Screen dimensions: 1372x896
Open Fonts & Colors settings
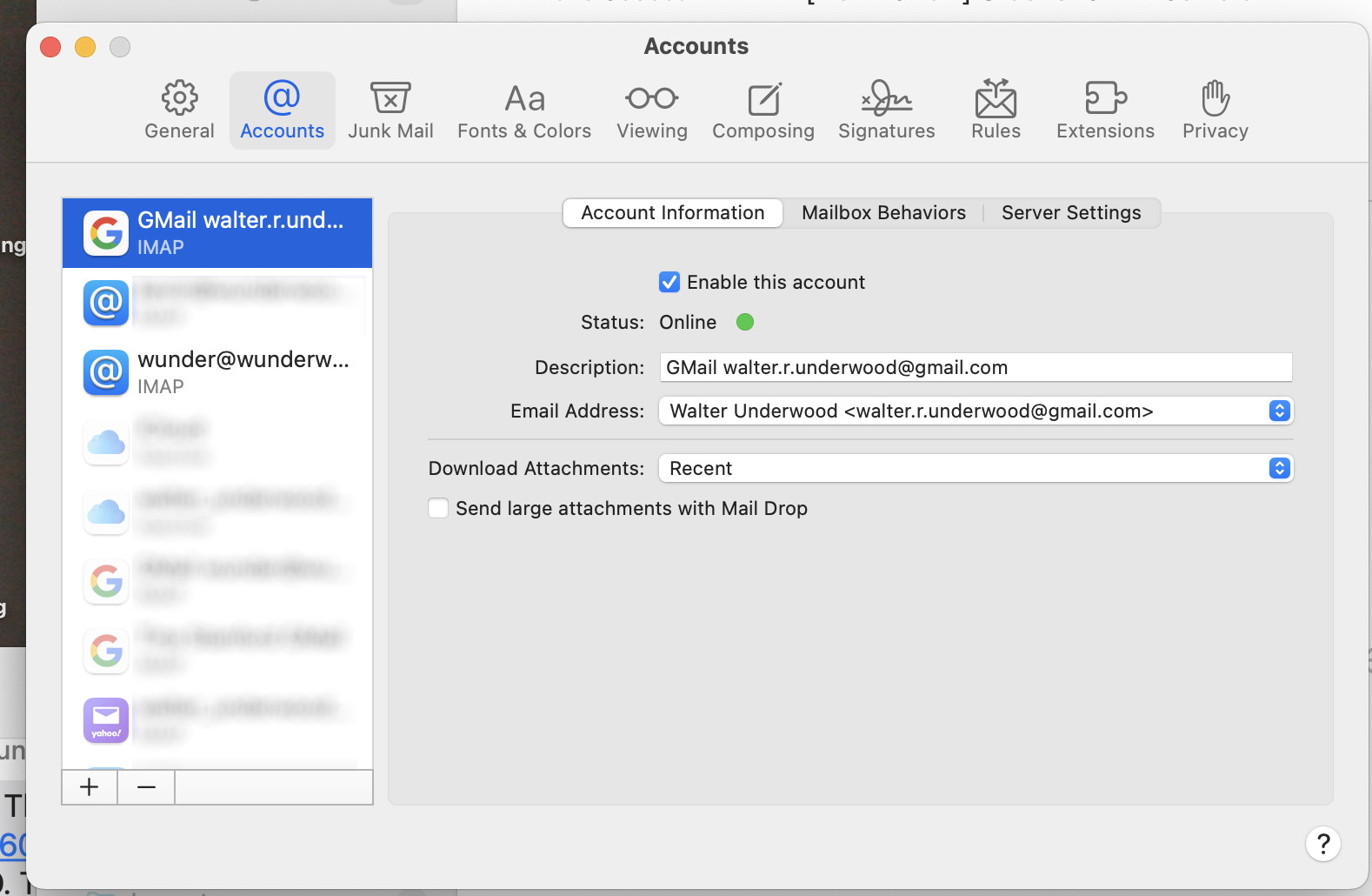click(524, 110)
